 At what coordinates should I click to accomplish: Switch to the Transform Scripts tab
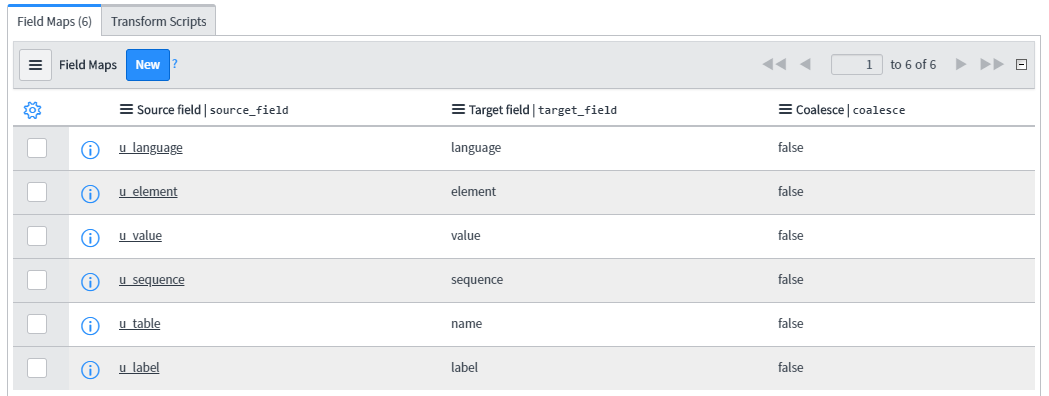pos(159,21)
